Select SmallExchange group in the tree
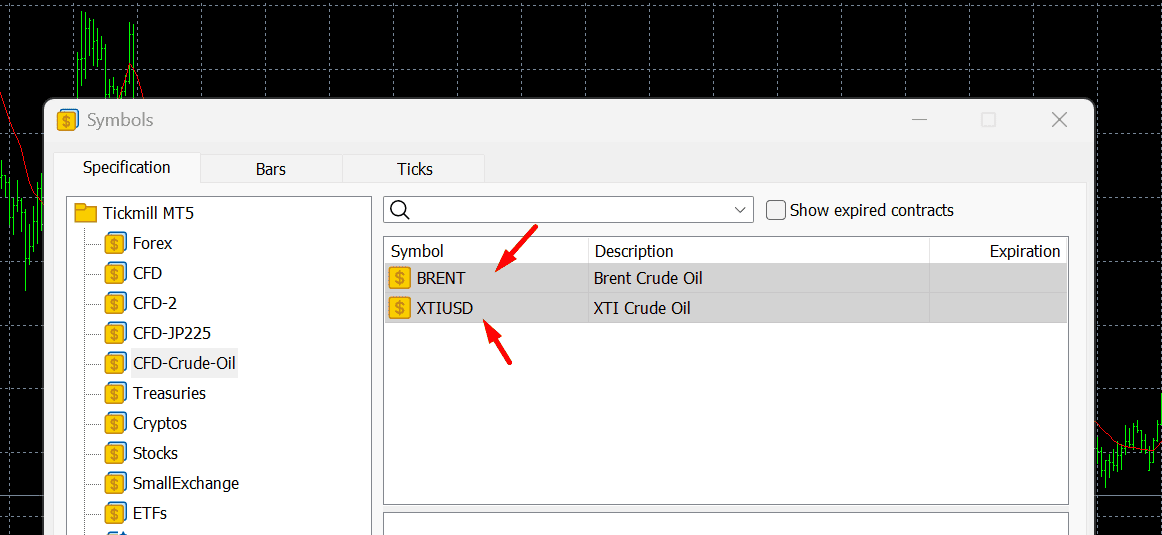 pos(186,483)
